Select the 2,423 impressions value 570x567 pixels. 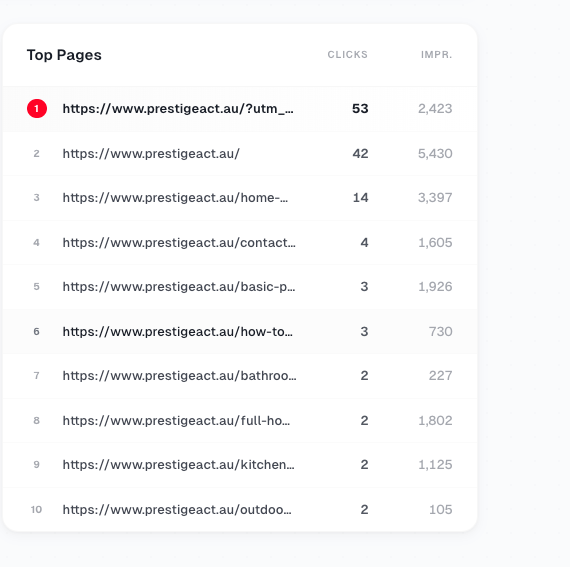tap(435, 108)
